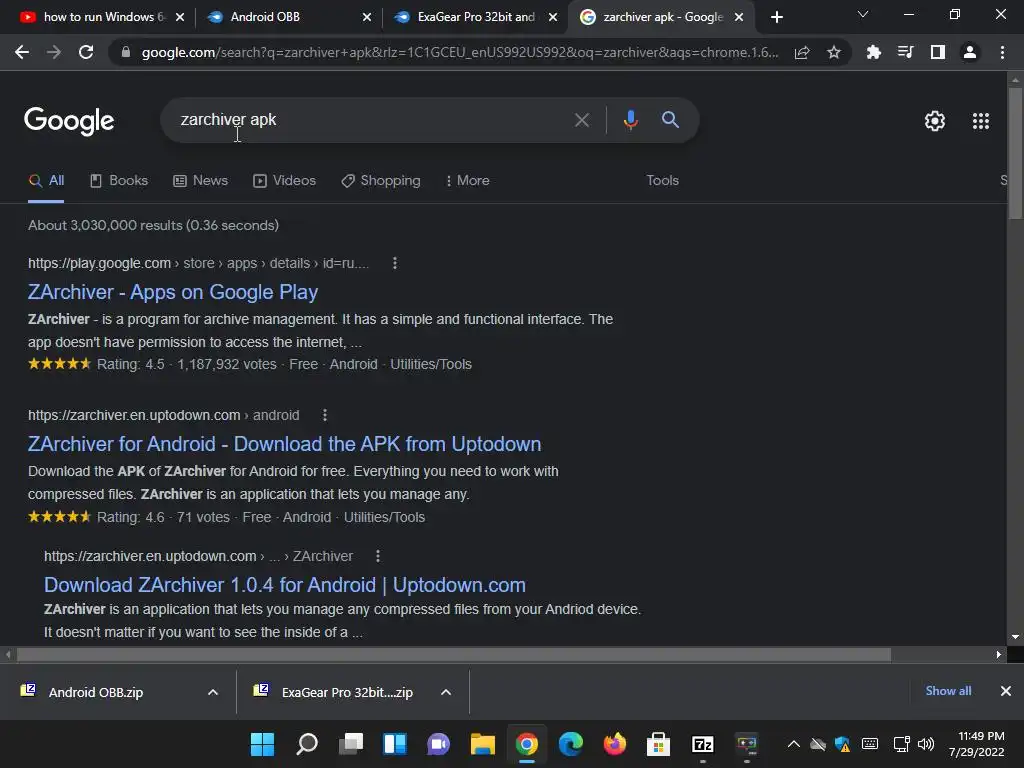Select the News search filter
Image resolution: width=1024 pixels, height=768 pixels.
(200, 181)
